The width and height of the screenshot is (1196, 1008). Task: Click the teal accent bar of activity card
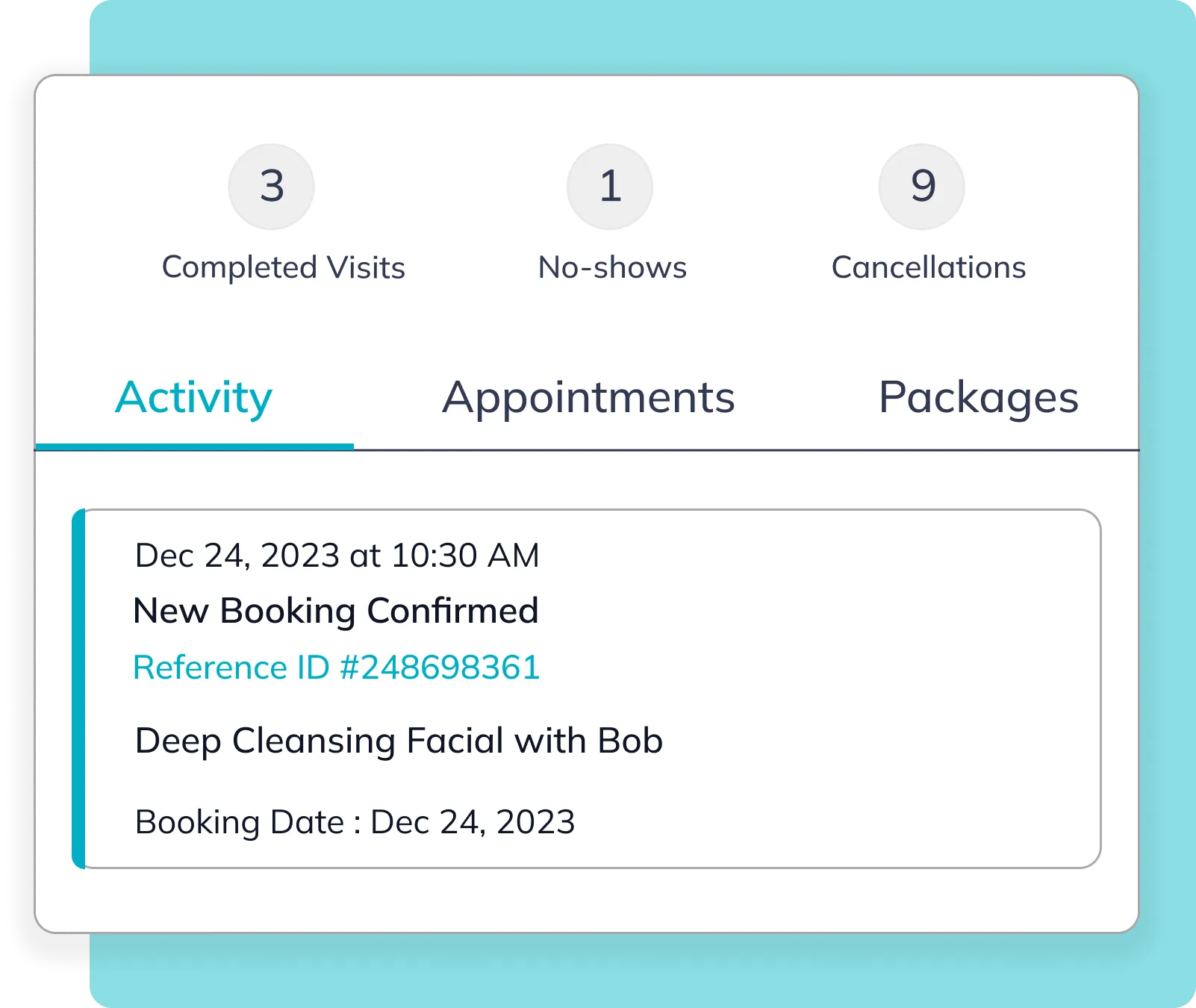(78, 688)
